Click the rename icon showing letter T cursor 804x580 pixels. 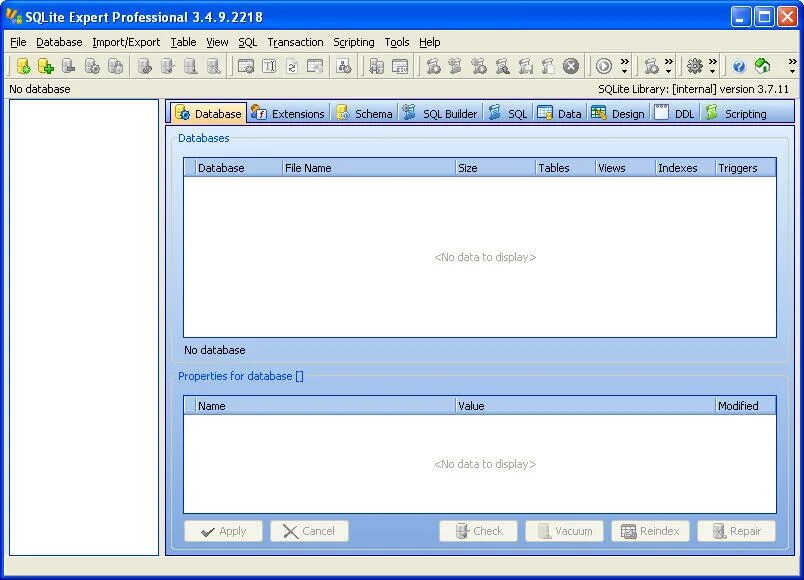269,66
